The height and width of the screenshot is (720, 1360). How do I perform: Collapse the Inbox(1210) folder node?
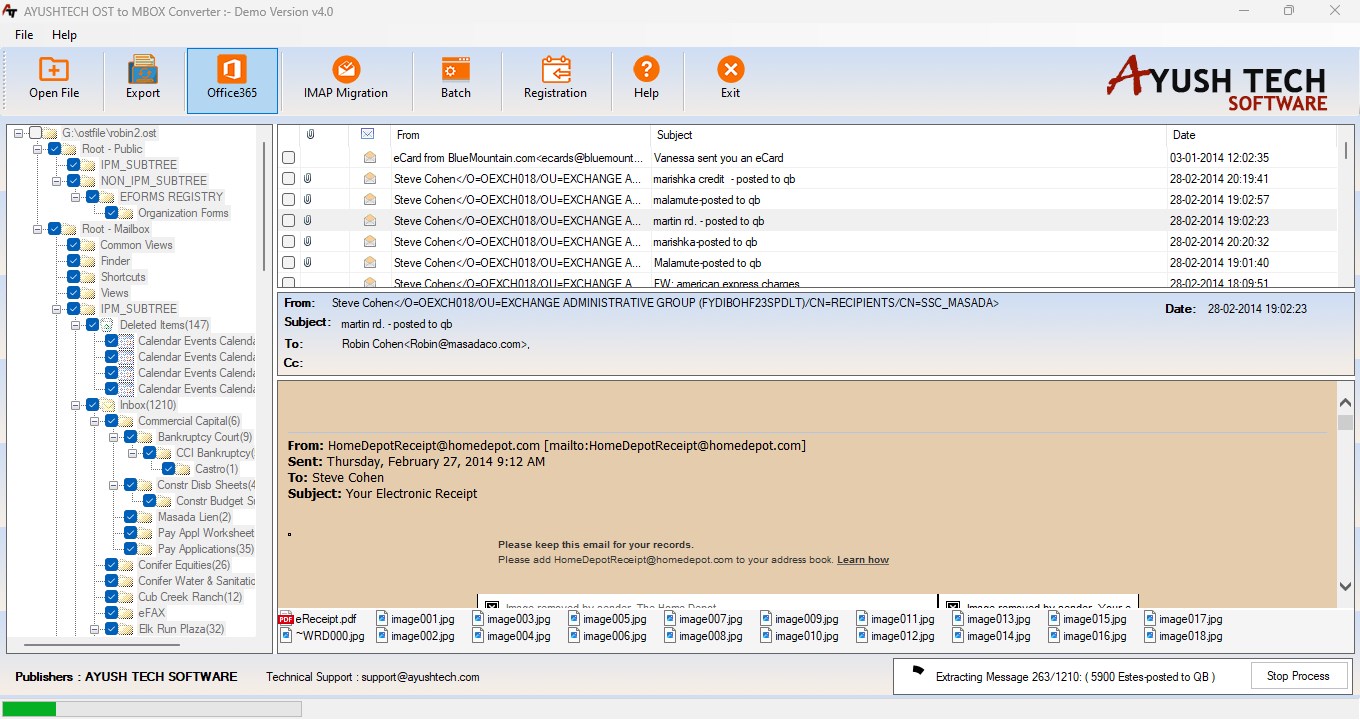tap(76, 405)
